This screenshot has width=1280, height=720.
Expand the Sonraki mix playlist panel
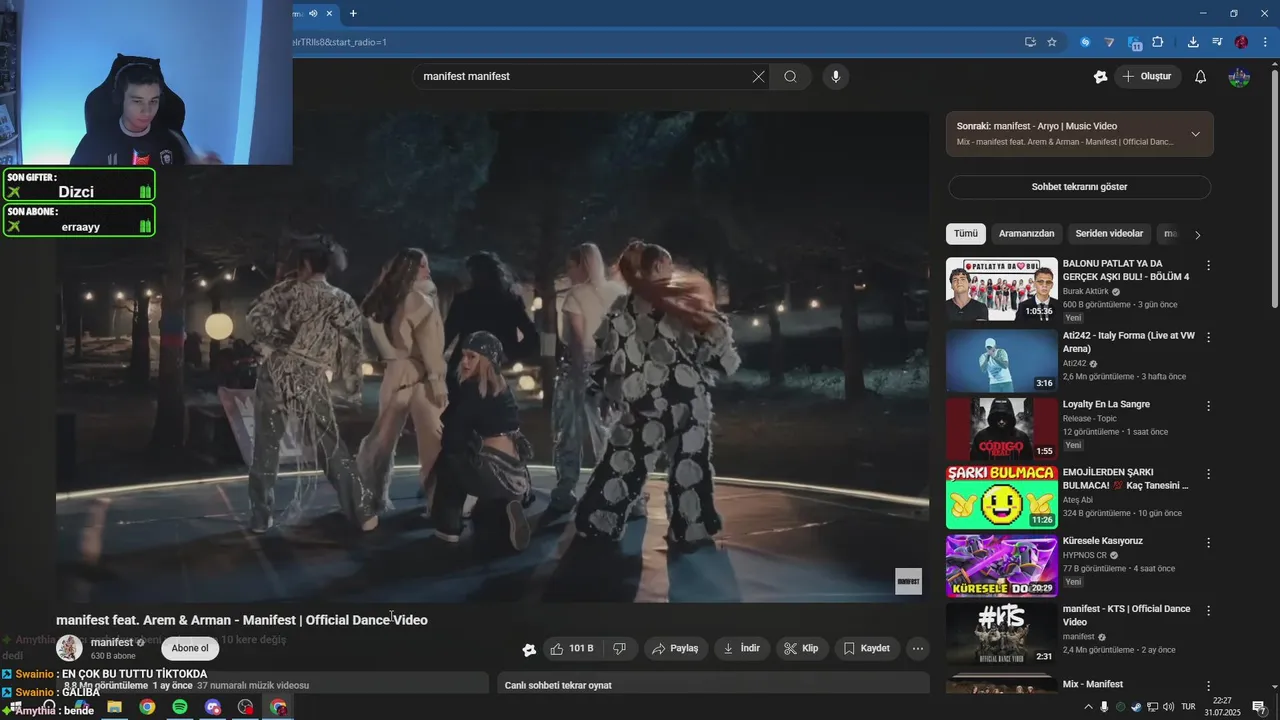1195,134
